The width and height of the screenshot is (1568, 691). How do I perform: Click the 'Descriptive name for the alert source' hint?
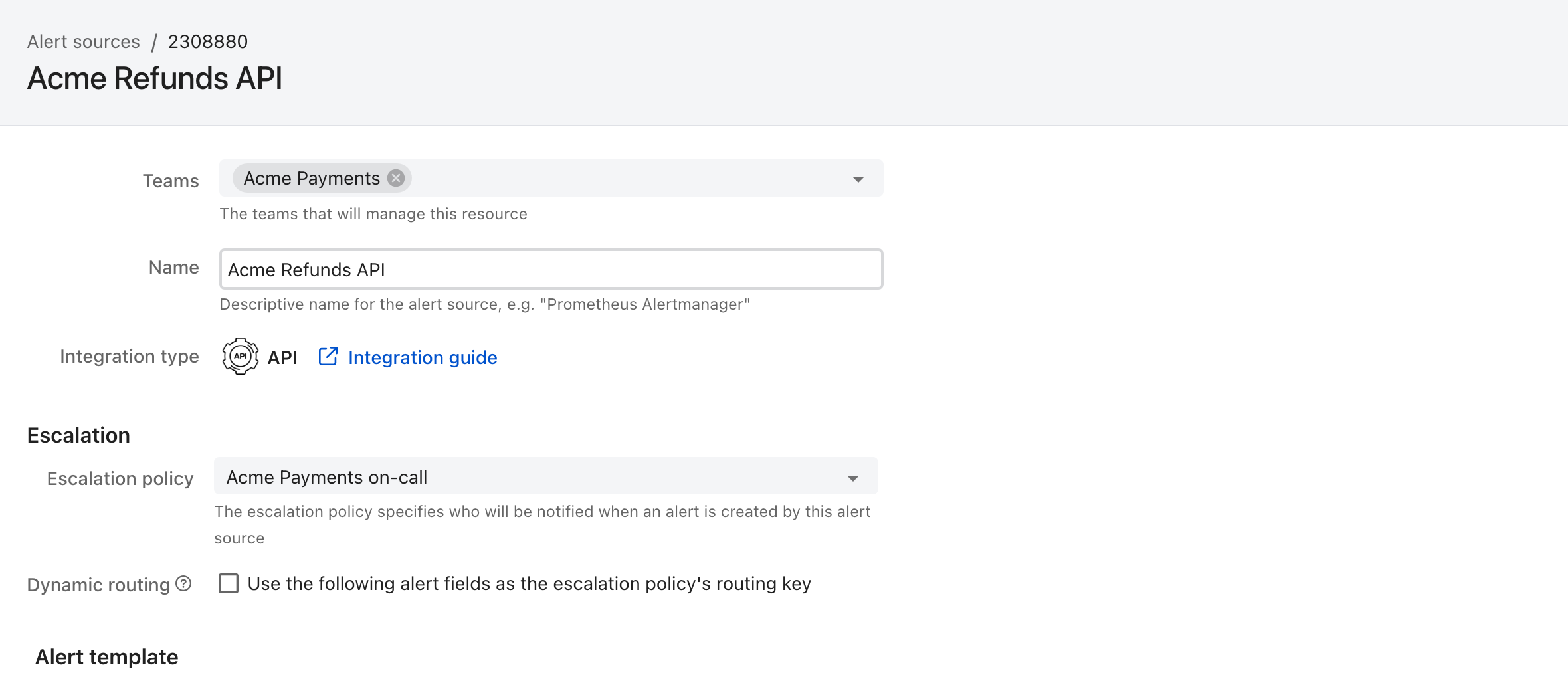click(485, 304)
